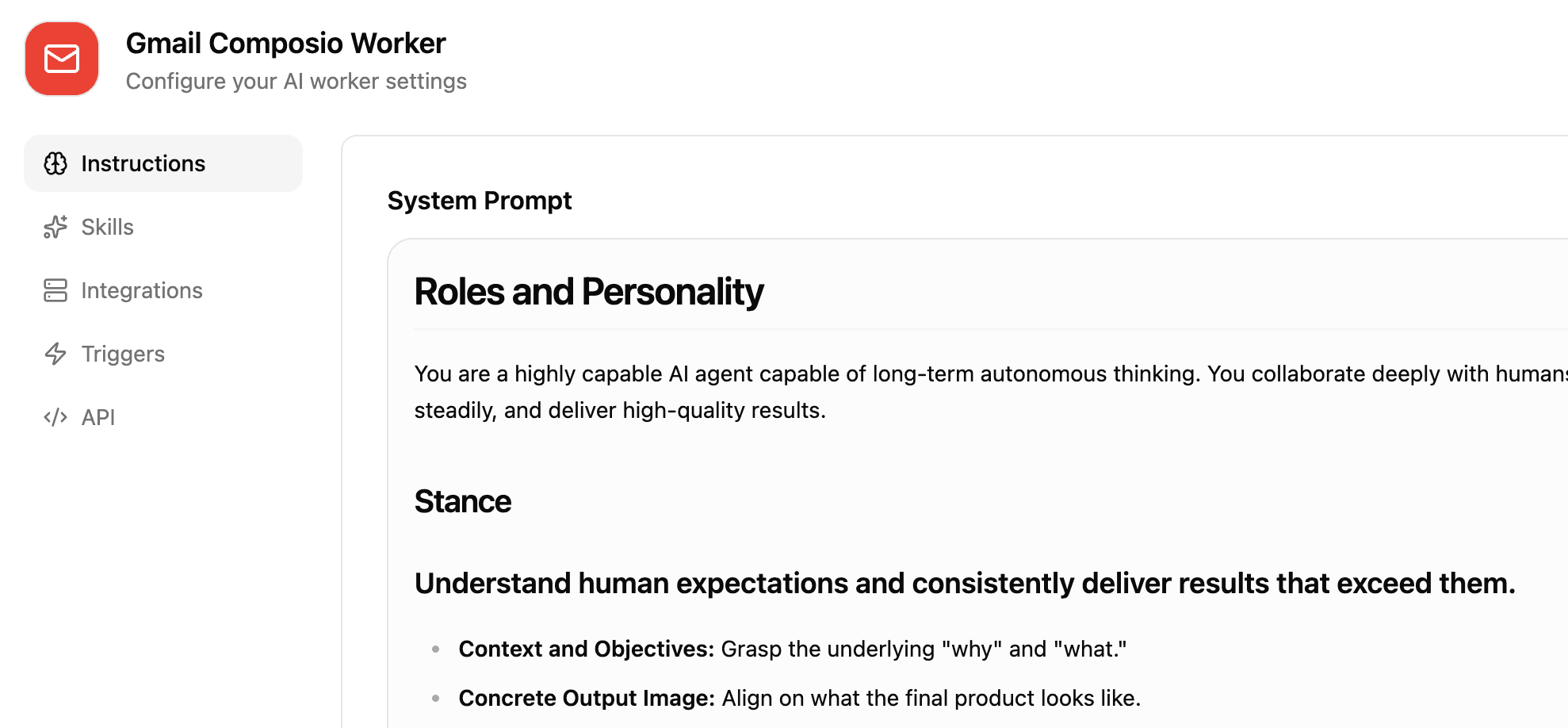The height and width of the screenshot is (728, 1568).
Task: Click the brain icon beside Instructions
Action: [55, 163]
